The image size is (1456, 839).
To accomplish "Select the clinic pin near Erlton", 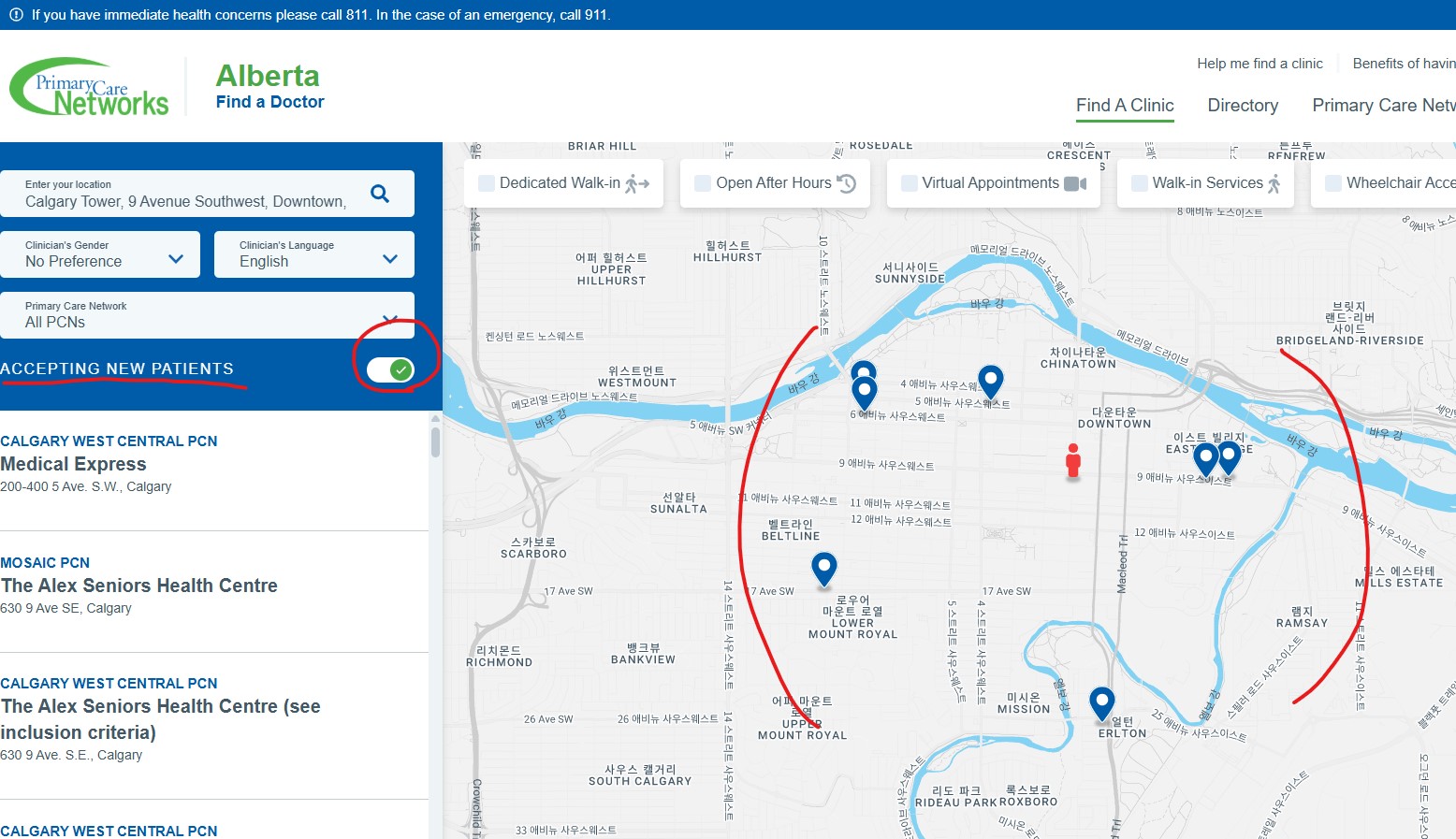I will point(1102,702).
